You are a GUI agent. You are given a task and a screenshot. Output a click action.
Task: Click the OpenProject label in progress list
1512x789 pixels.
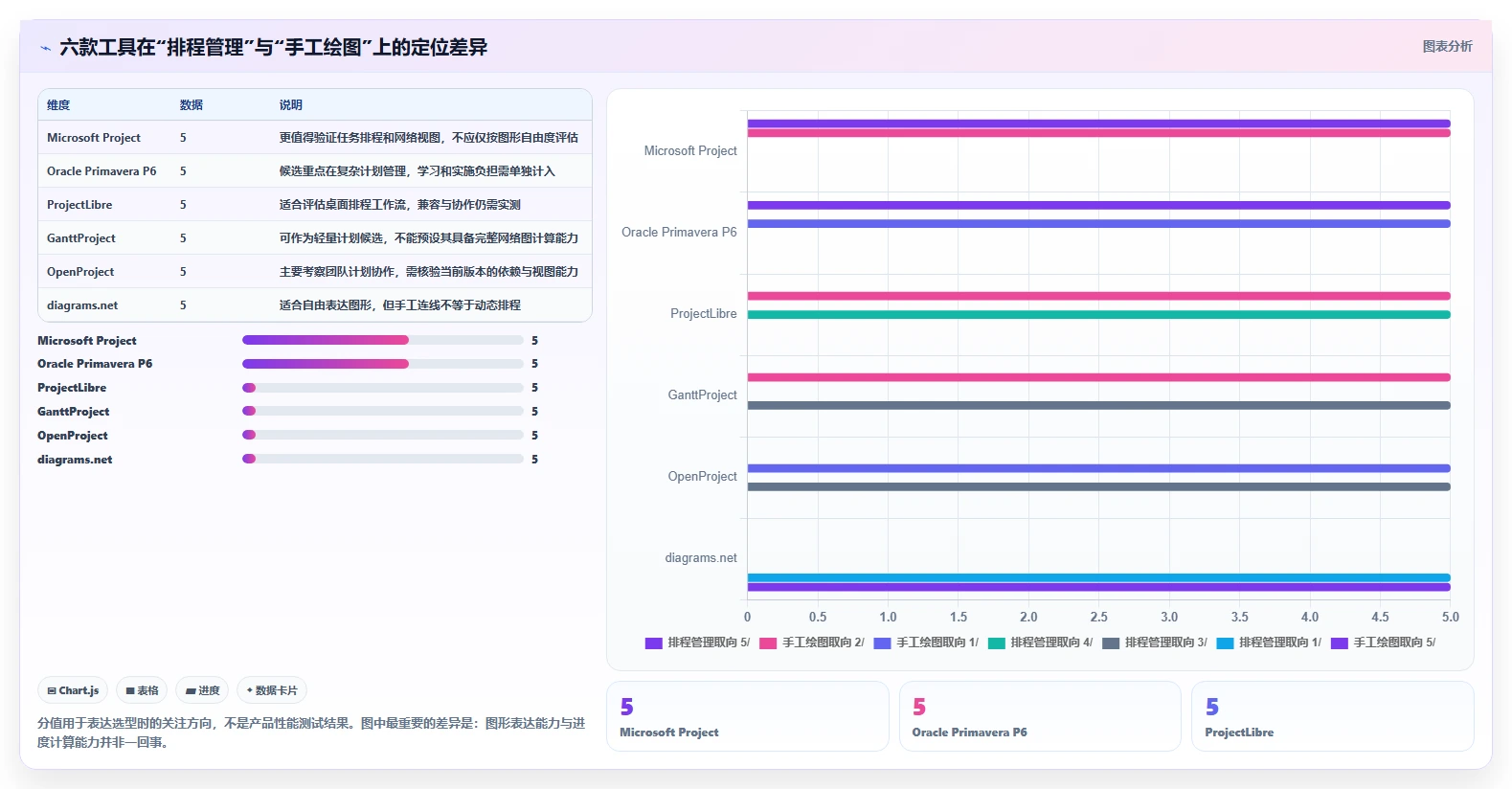click(73, 436)
